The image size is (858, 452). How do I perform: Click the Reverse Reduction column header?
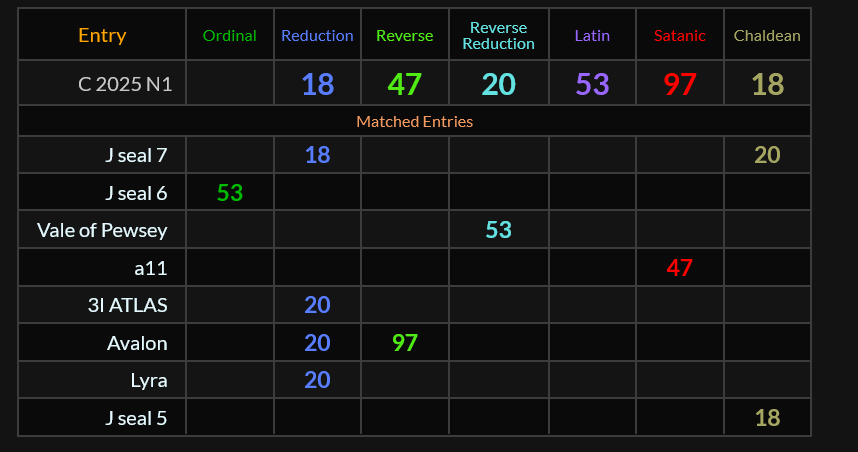point(498,36)
